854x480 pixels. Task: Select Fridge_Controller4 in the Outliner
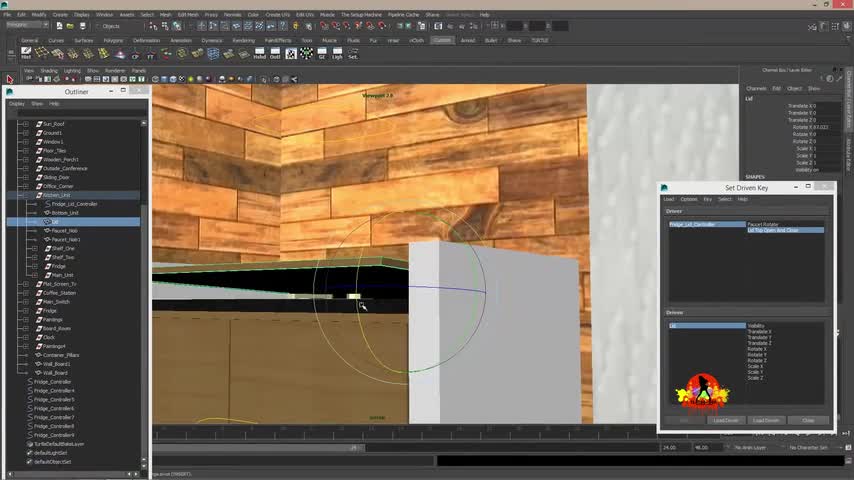(x=55, y=391)
